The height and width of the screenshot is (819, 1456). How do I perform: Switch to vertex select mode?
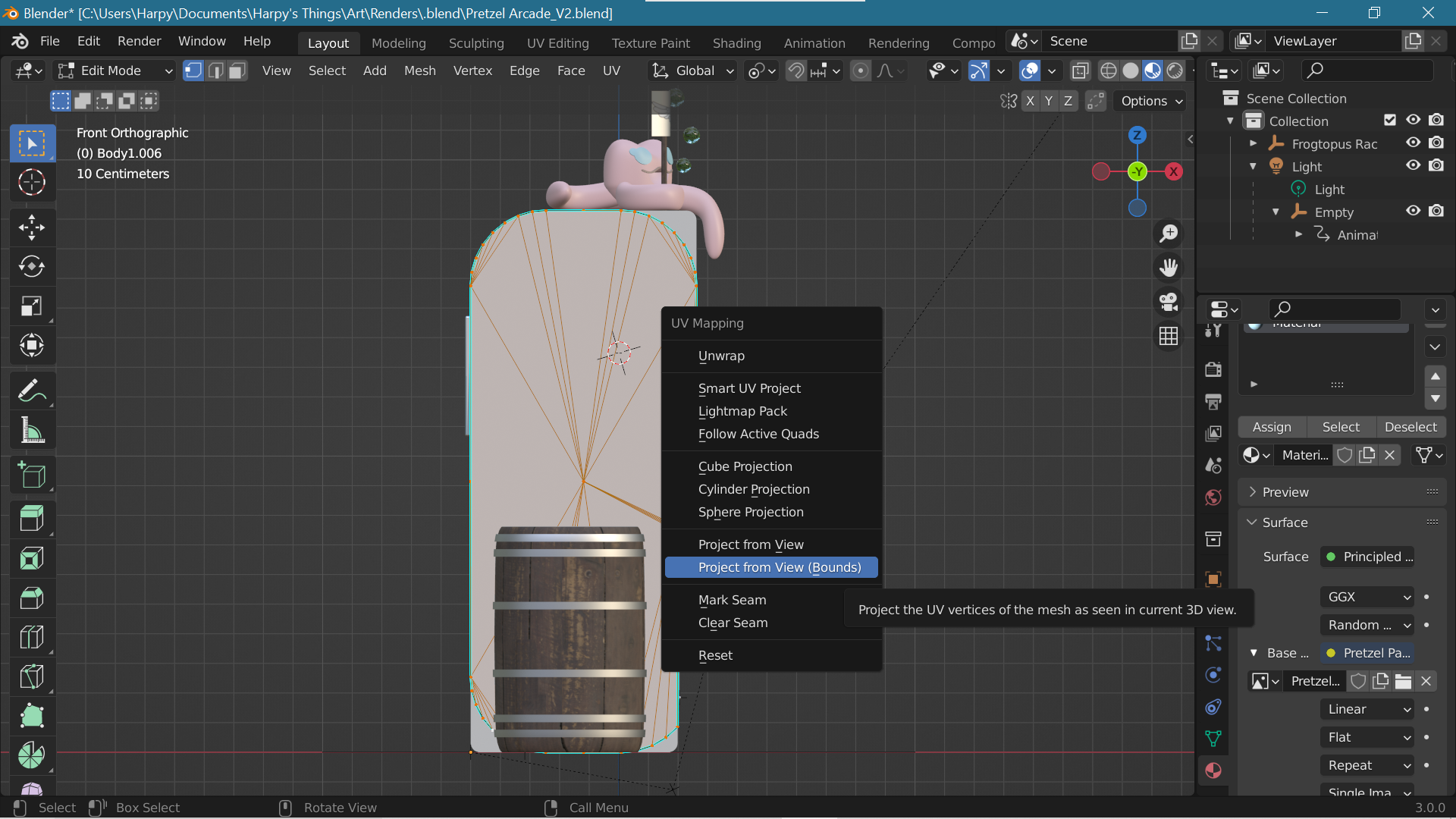pos(193,71)
